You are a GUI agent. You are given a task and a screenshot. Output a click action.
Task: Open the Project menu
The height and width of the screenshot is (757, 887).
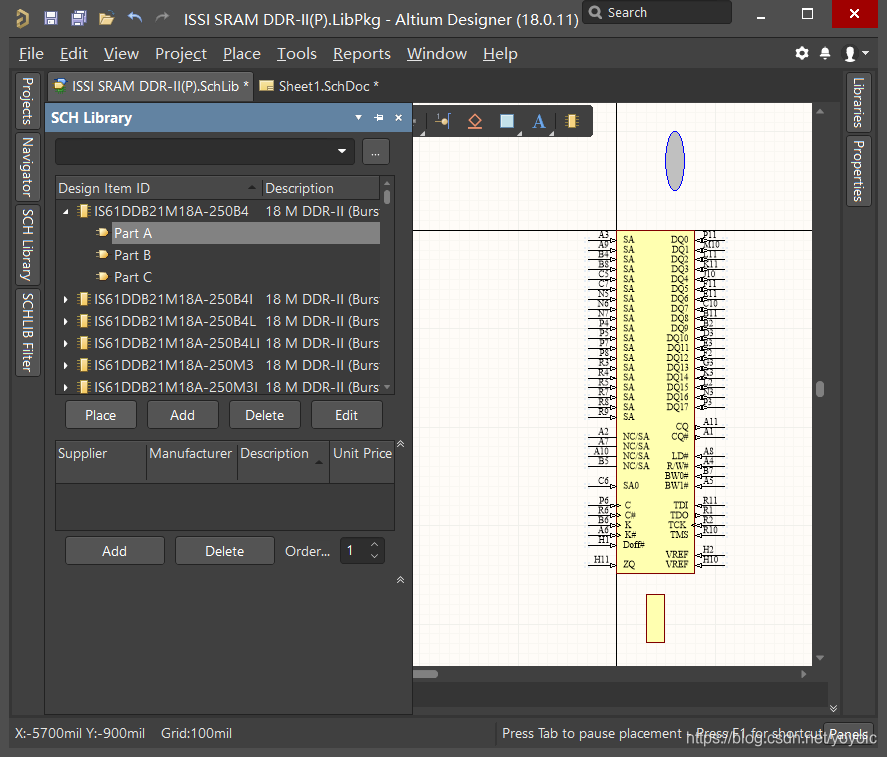[x=181, y=54]
